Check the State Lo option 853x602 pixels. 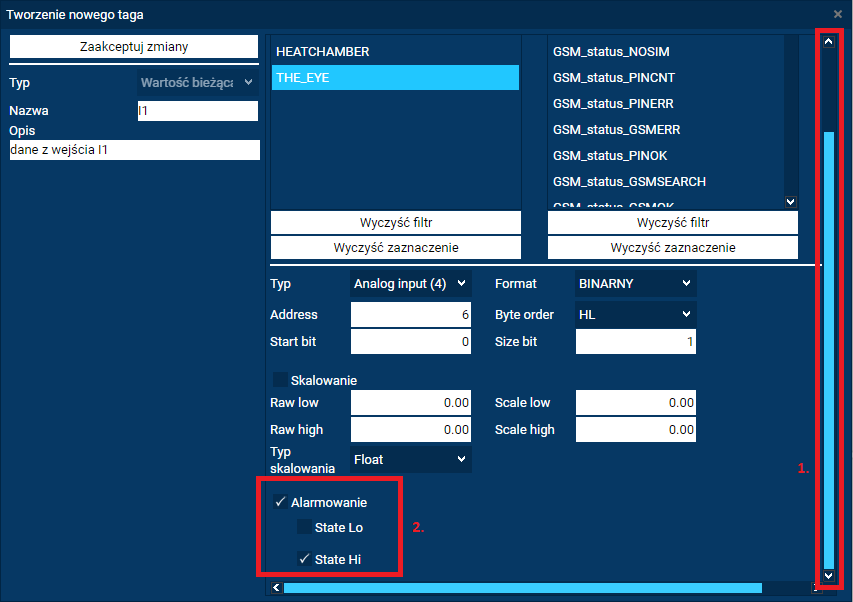coord(304,527)
